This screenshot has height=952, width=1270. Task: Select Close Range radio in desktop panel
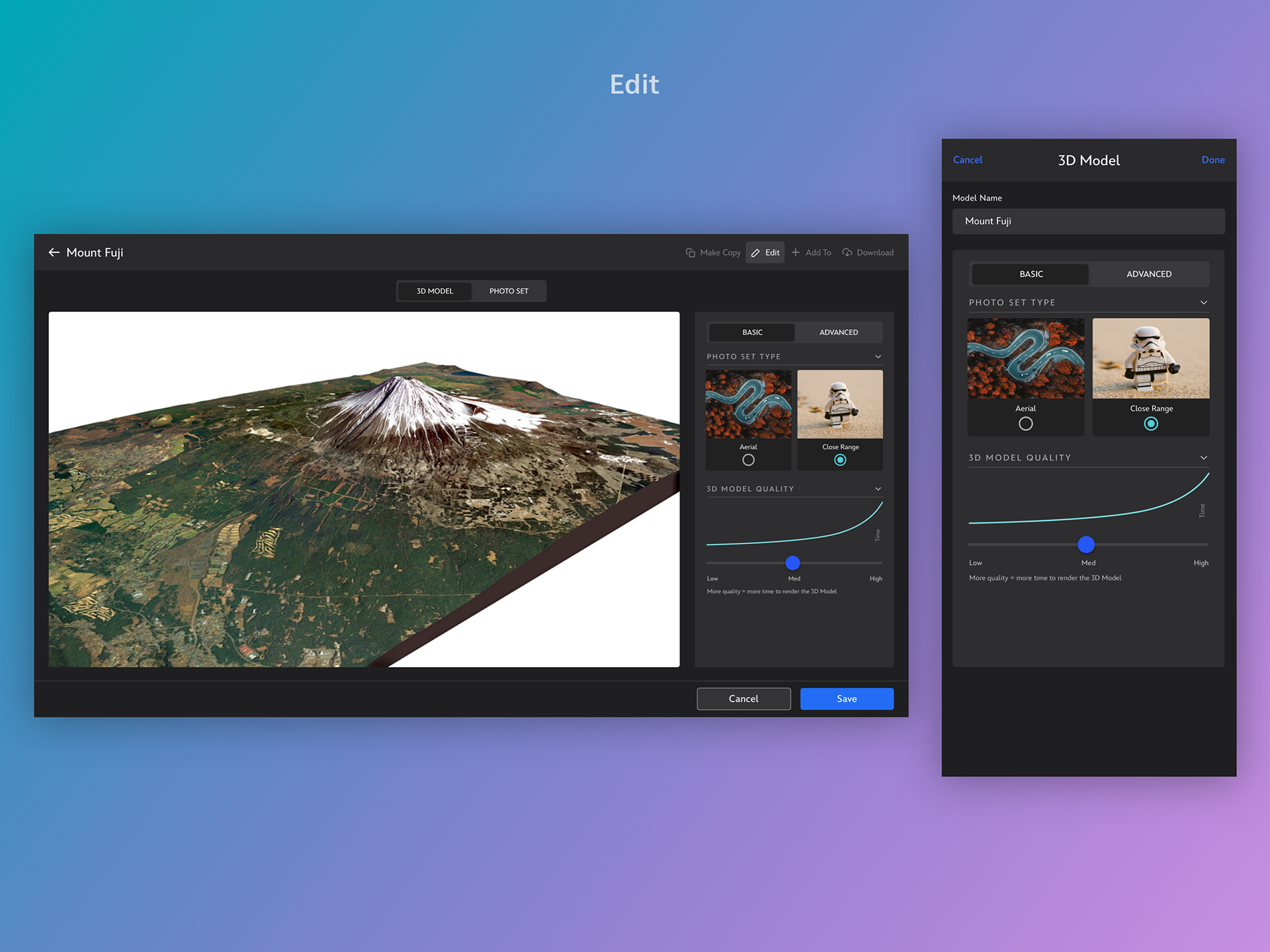840,460
